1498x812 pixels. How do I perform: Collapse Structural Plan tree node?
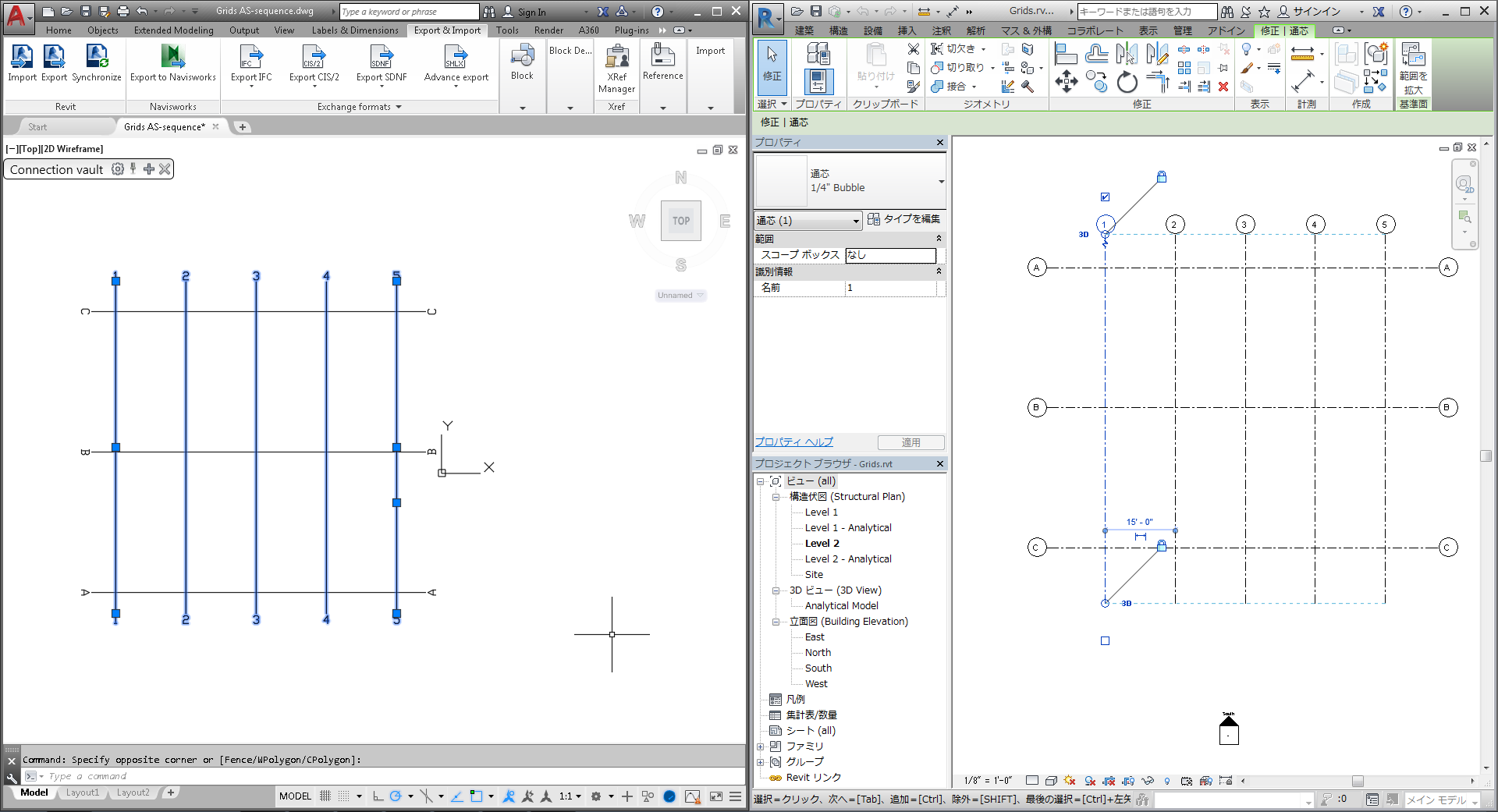(776, 497)
